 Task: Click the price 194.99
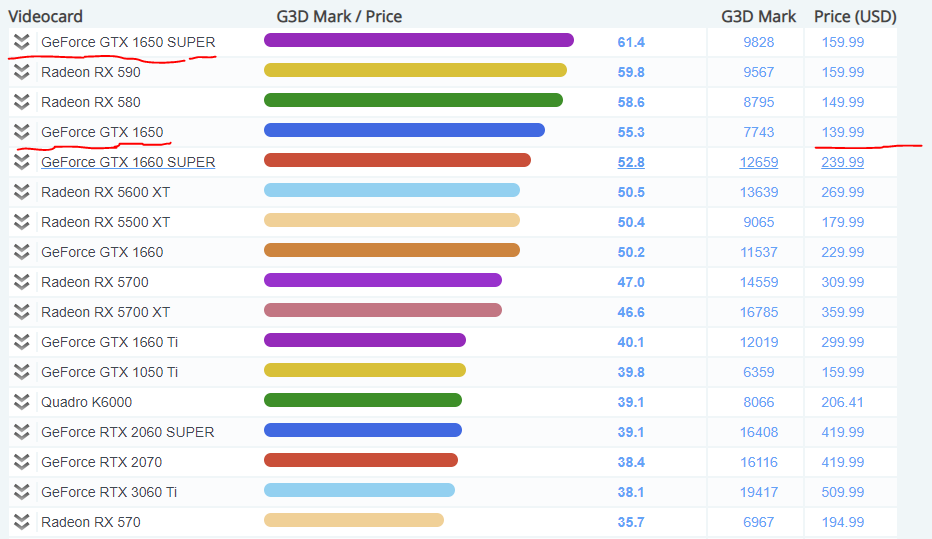pyautogui.click(x=842, y=522)
